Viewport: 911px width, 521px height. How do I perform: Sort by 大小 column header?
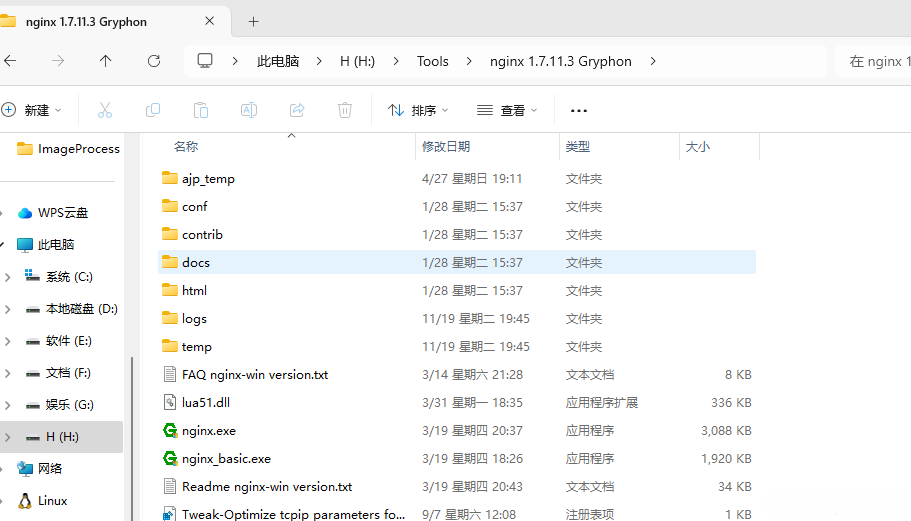697,146
